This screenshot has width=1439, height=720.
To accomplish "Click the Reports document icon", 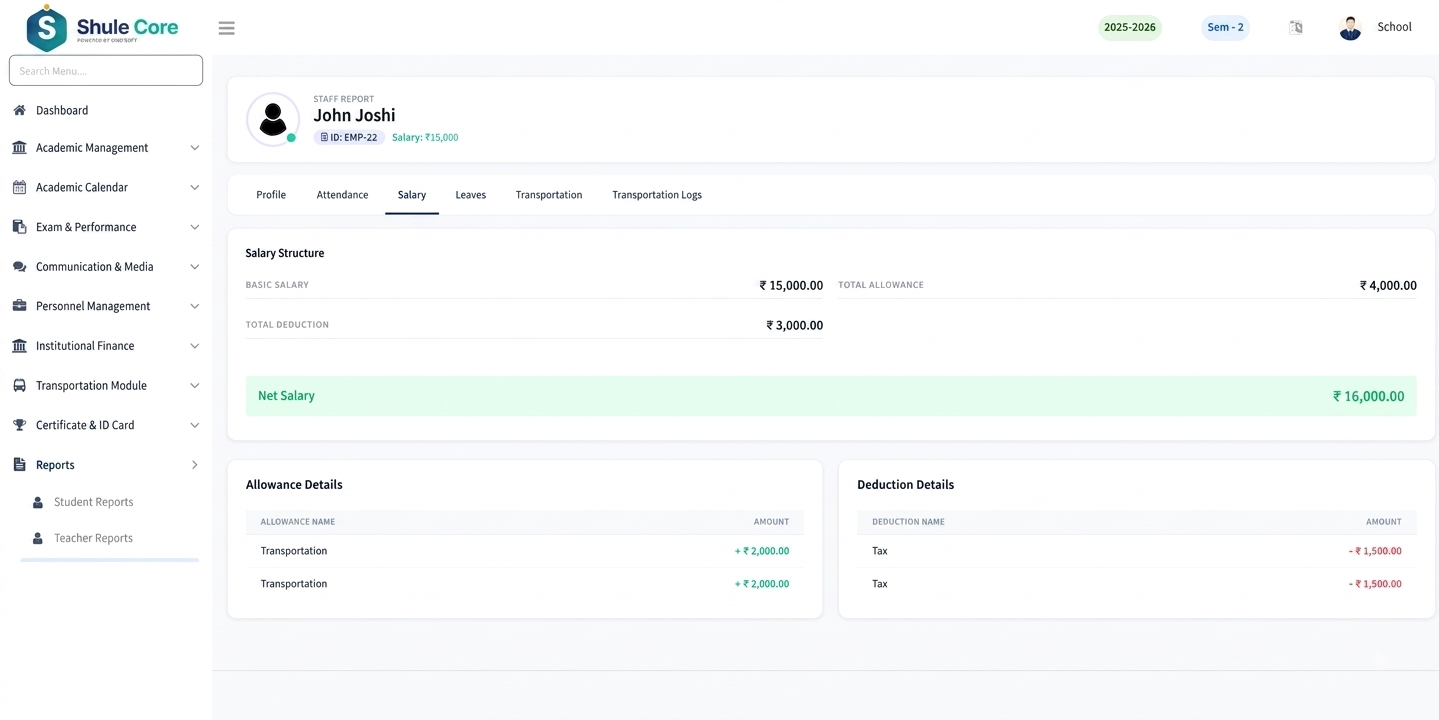I will [19, 465].
